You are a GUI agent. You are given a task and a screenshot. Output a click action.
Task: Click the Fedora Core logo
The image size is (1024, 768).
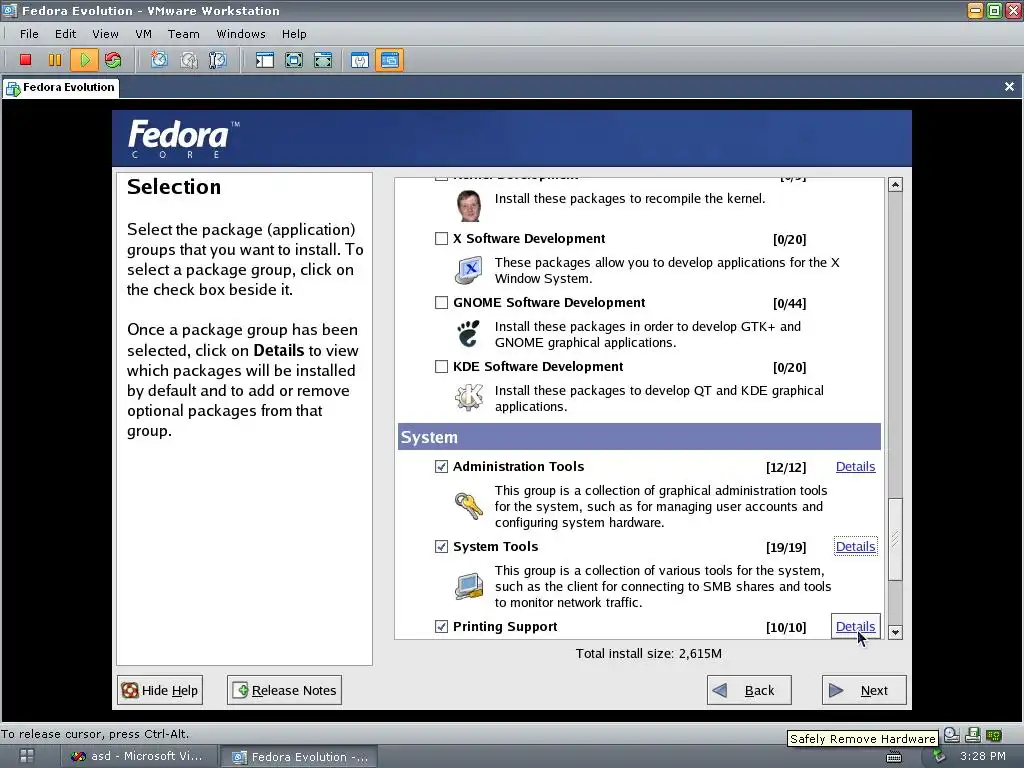[184, 138]
